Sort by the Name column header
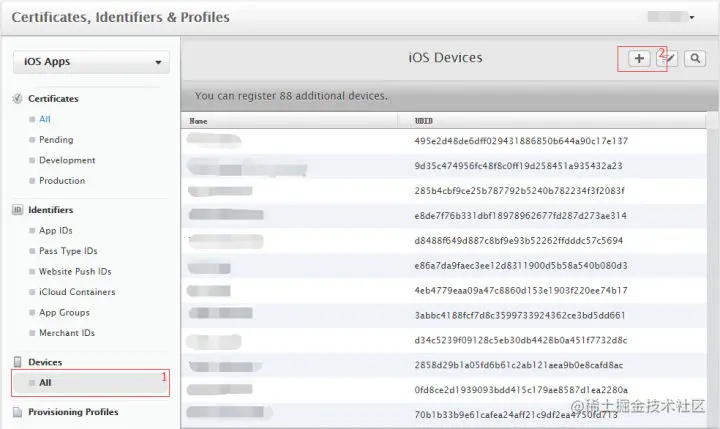The height and width of the screenshot is (429, 720). point(198,121)
